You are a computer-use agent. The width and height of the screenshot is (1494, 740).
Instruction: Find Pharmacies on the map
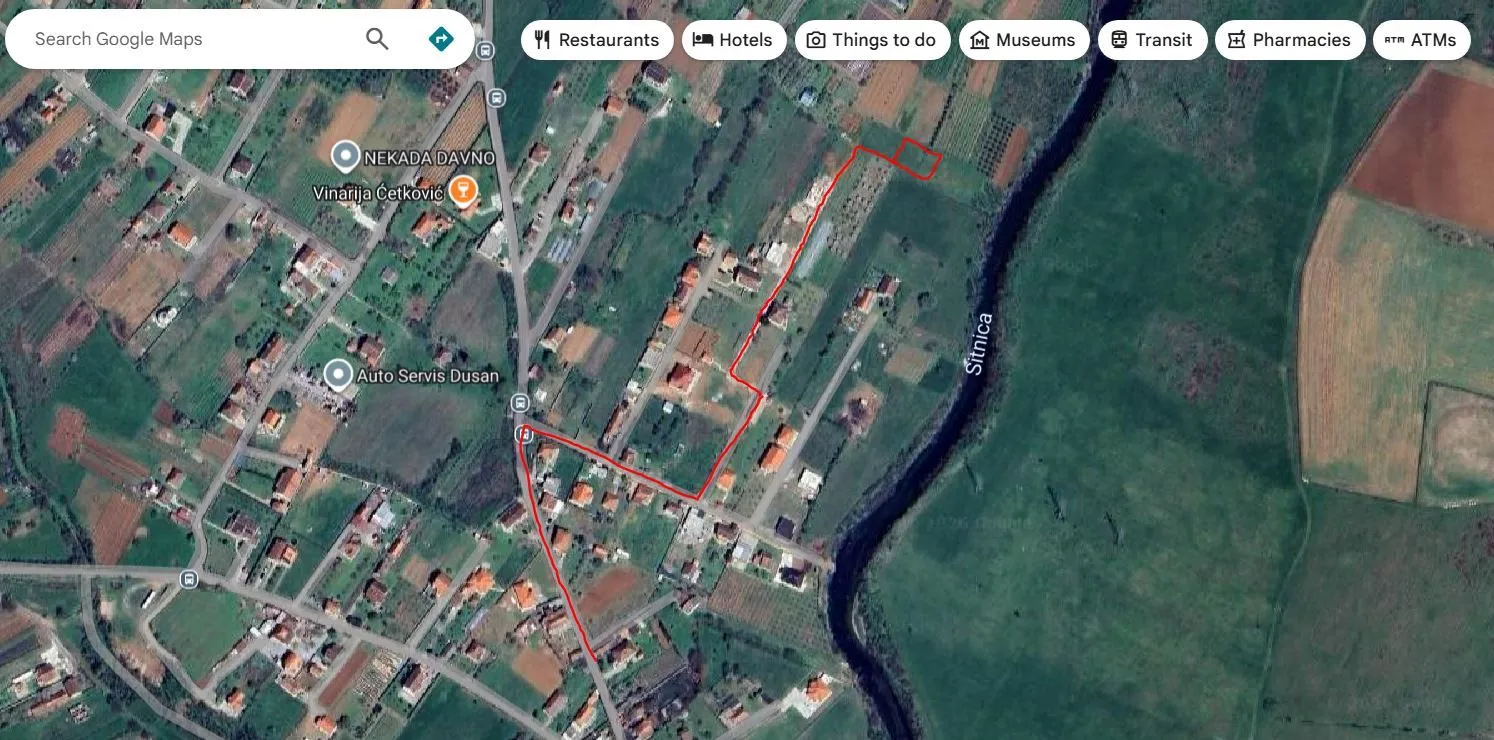(x=1290, y=40)
